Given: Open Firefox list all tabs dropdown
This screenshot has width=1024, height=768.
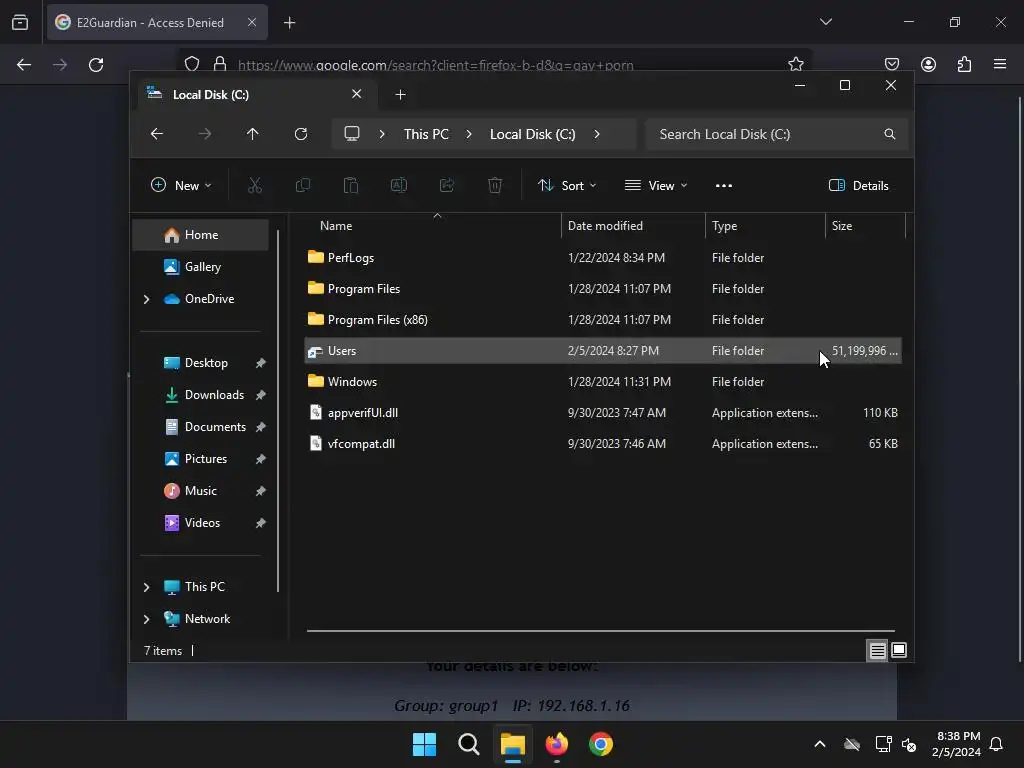Looking at the screenshot, I should pos(825,22).
